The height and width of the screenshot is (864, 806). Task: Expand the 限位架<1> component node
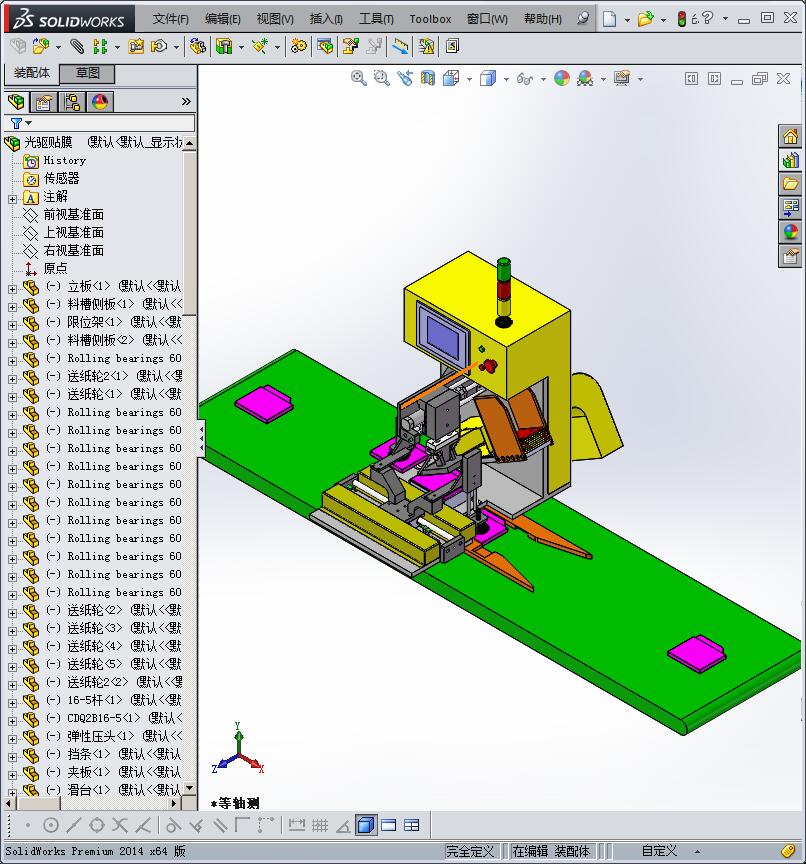tap(13, 325)
